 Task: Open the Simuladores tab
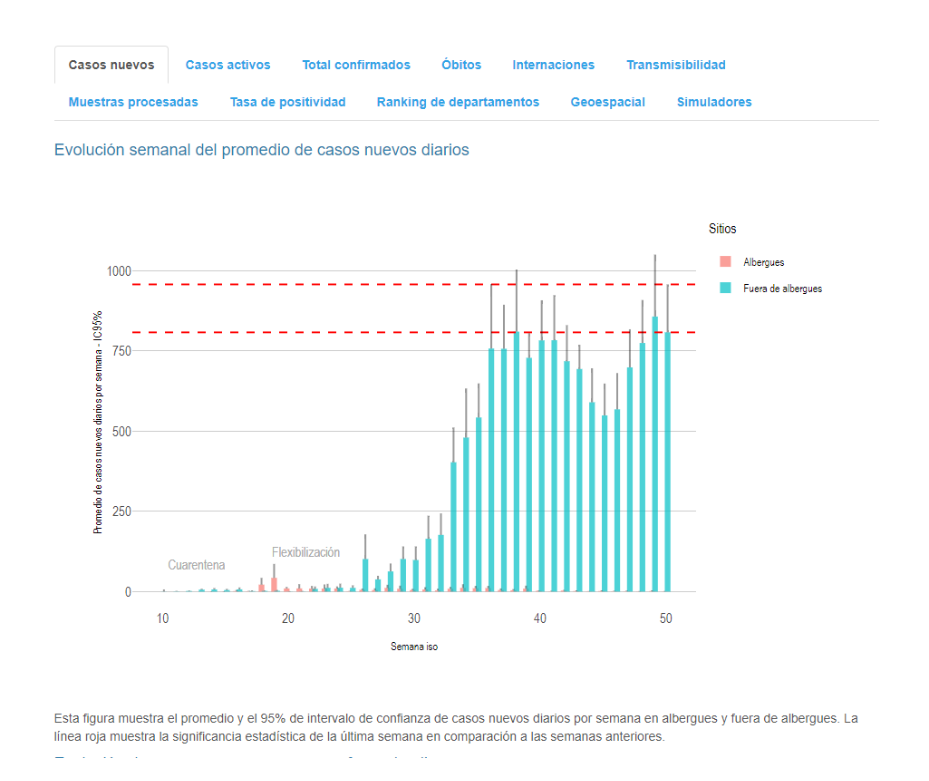pos(714,102)
